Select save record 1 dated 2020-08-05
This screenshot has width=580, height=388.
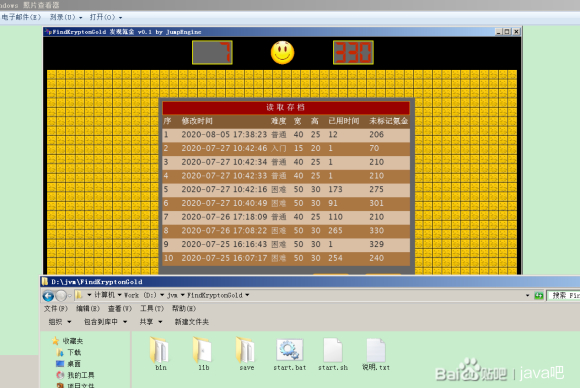tap(286, 135)
